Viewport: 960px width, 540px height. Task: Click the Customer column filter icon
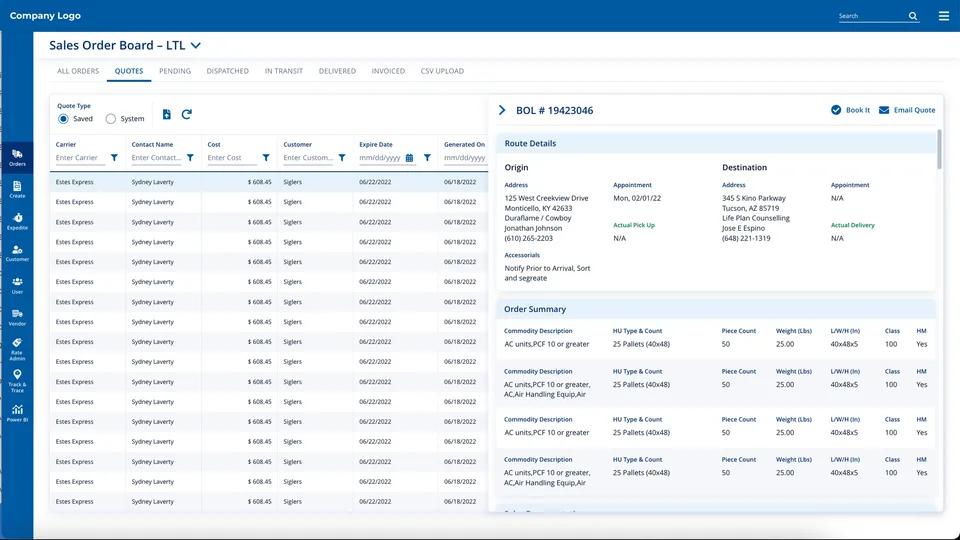[342, 158]
